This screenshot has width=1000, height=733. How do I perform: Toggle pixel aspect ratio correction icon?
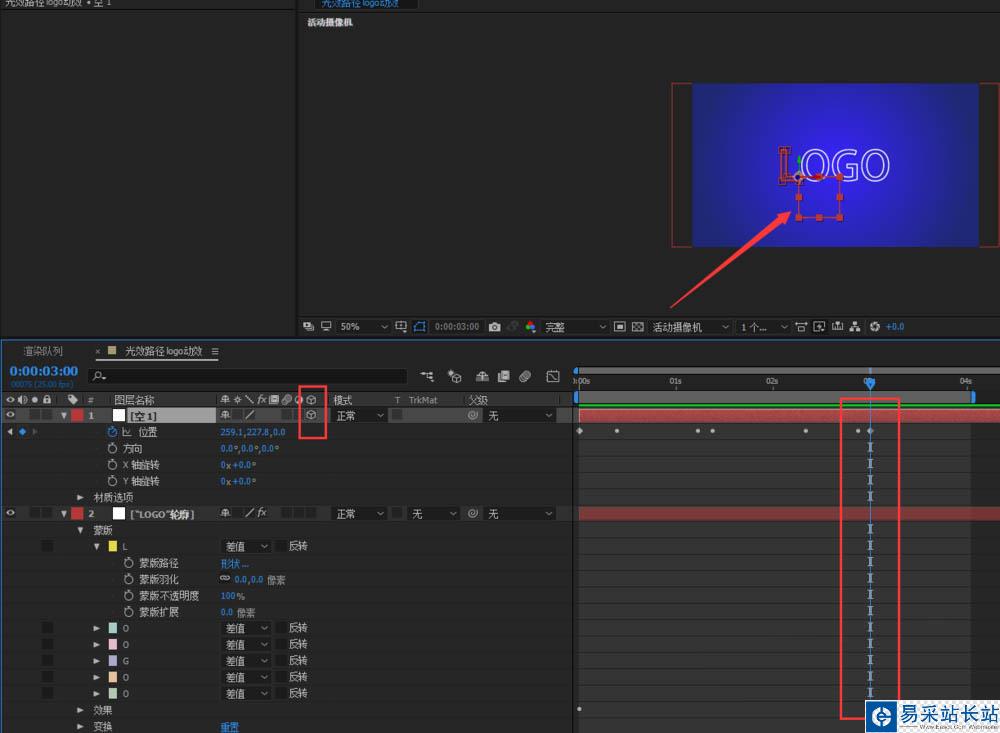(x=801, y=327)
